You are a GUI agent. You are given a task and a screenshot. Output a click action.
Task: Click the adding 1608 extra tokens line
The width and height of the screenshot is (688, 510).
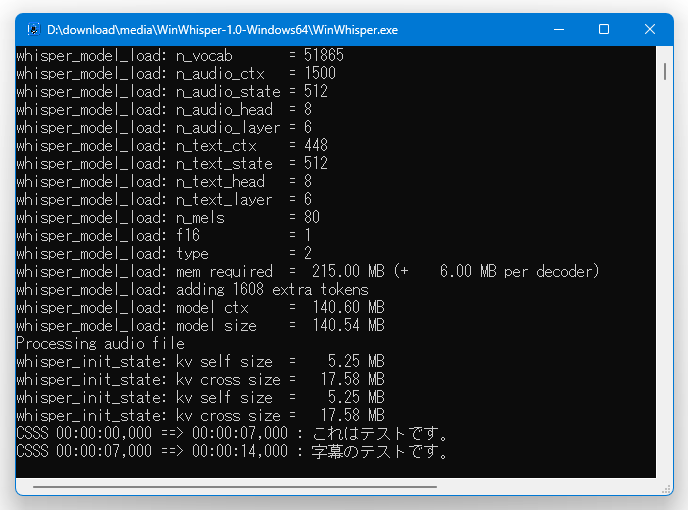(192, 290)
